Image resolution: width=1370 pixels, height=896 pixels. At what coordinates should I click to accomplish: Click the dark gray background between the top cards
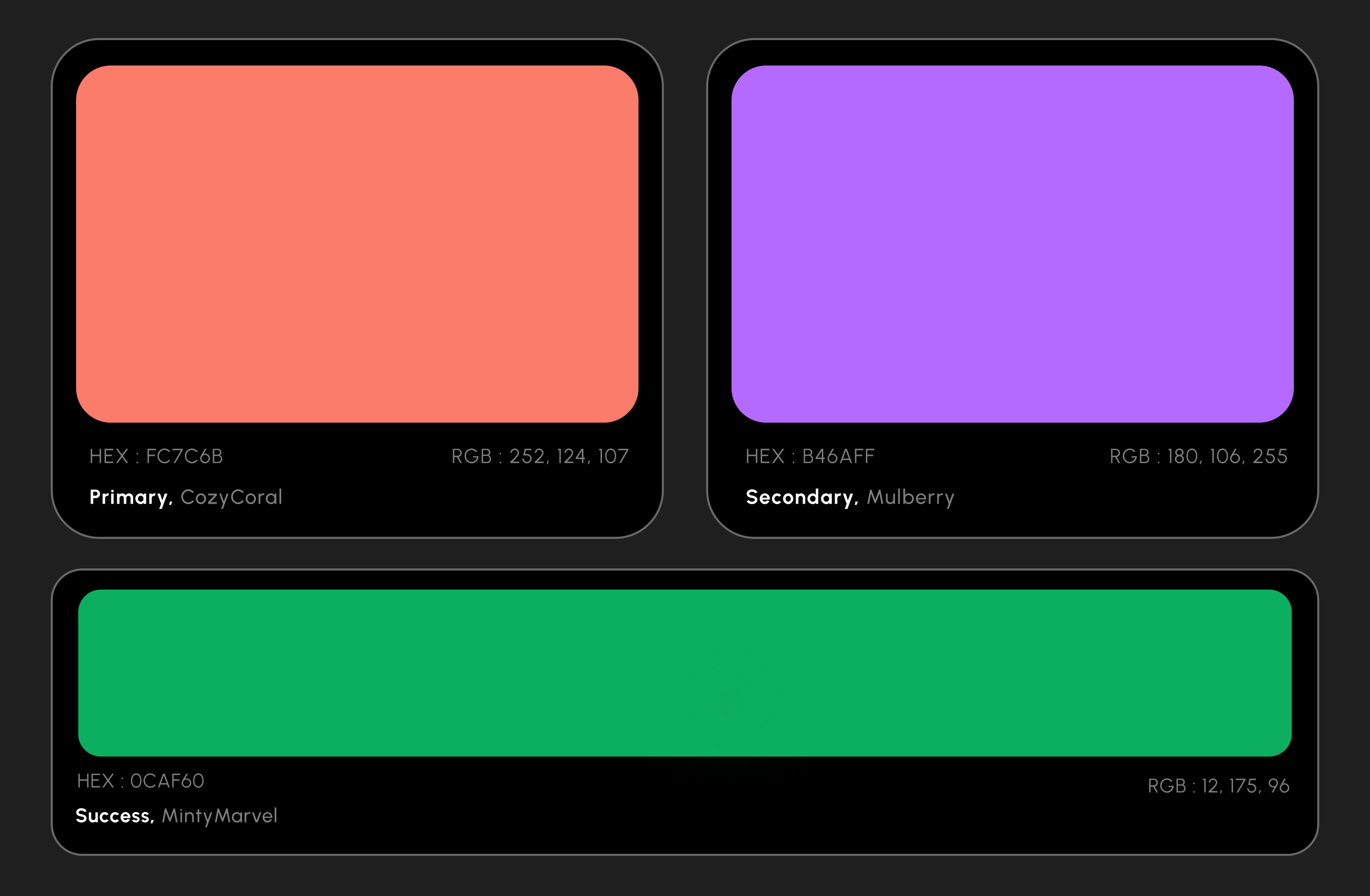pyautogui.click(x=685, y=288)
